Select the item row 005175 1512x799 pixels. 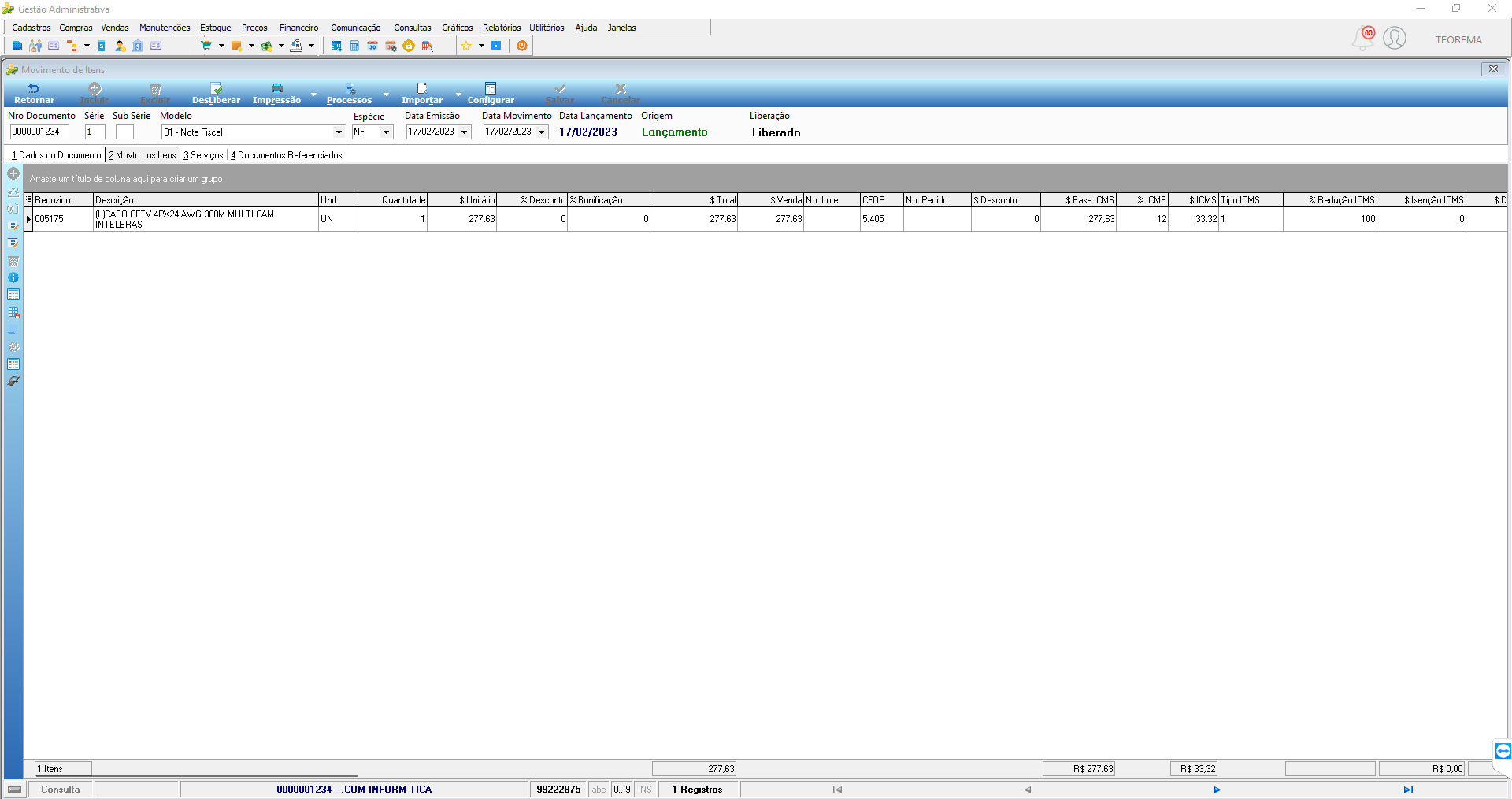point(765,219)
